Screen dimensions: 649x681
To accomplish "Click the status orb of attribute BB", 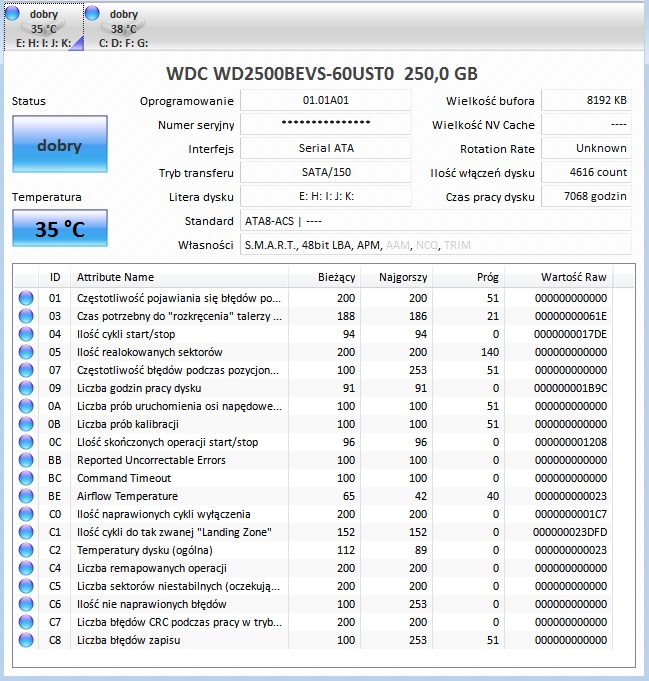I will click(x=26, y=460).
